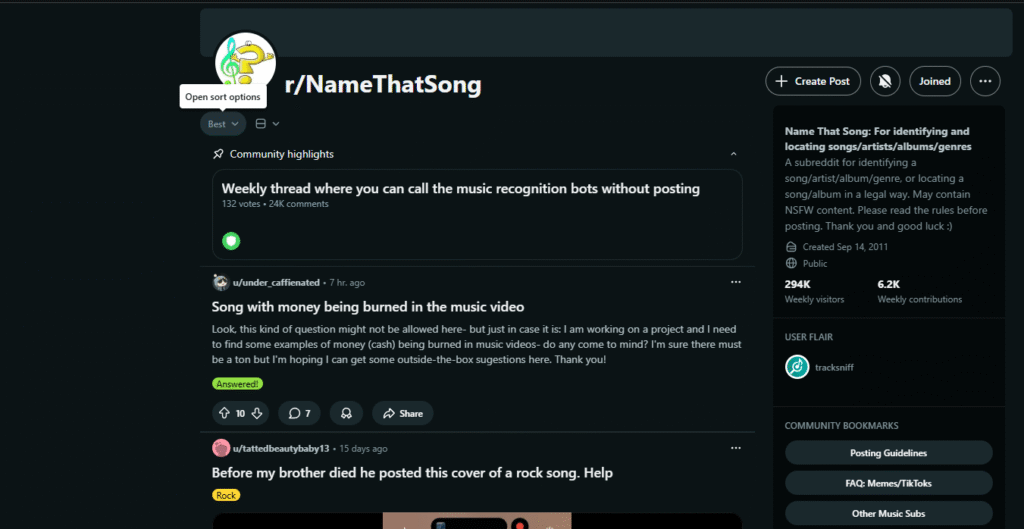The image size is (1024, 529).
Task: Open the green shield moderator icon
Action: pos(231,241)
